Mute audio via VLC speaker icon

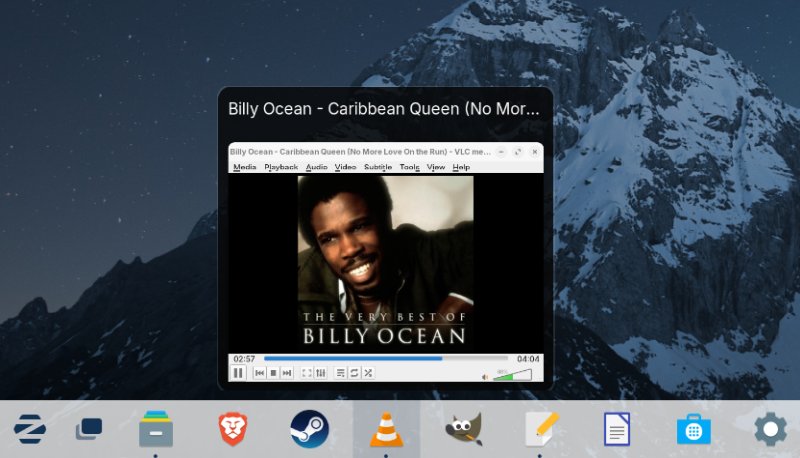485,377
